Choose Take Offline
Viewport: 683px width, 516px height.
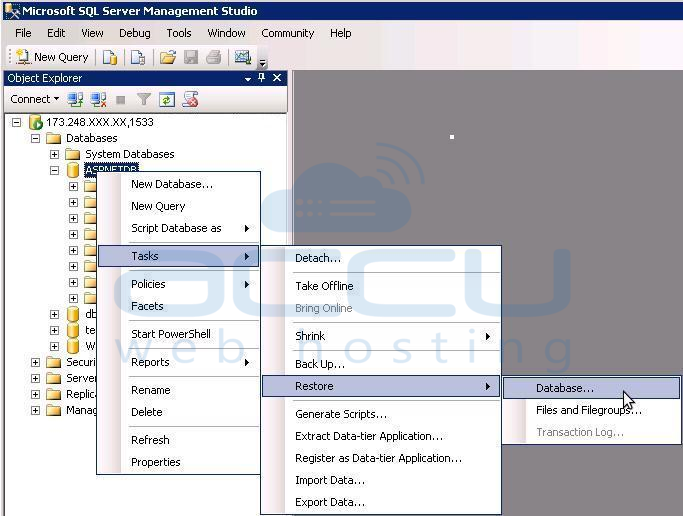click(381, 286)
